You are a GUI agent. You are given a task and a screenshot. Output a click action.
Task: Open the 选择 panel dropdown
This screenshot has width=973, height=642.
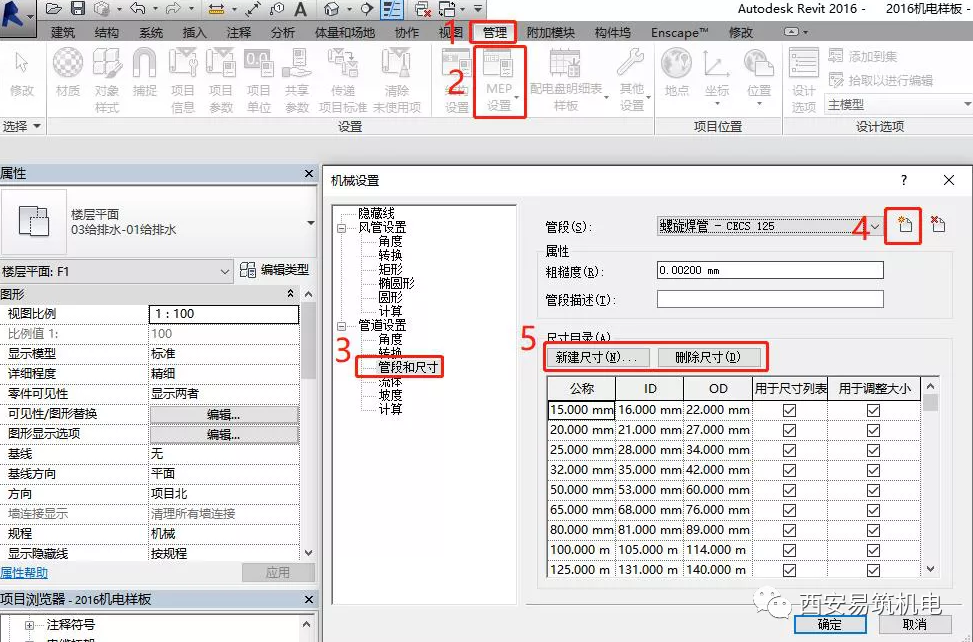point(20,127)
